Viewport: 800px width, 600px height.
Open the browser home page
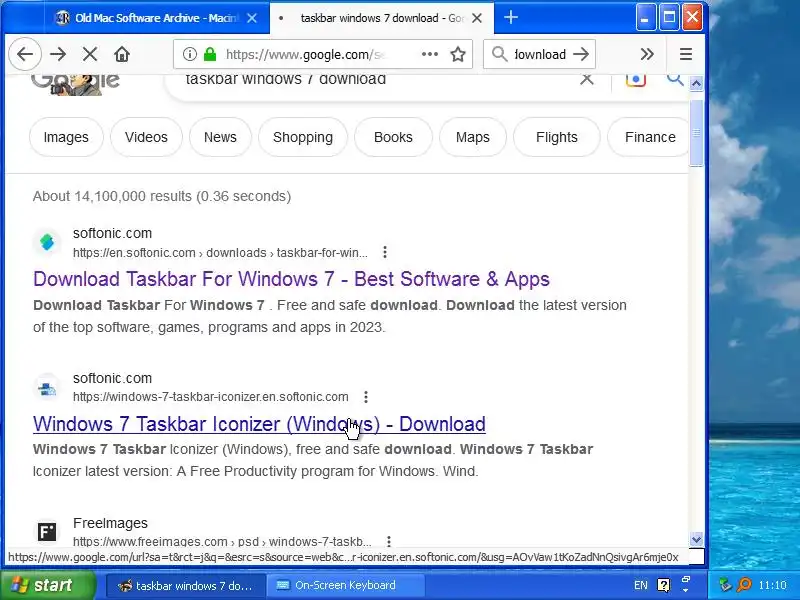(122, 54)
